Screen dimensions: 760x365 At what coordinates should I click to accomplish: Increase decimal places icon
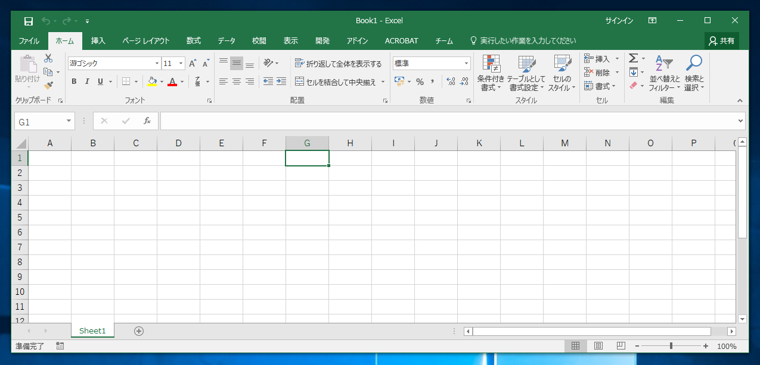(x=450, y=81)
